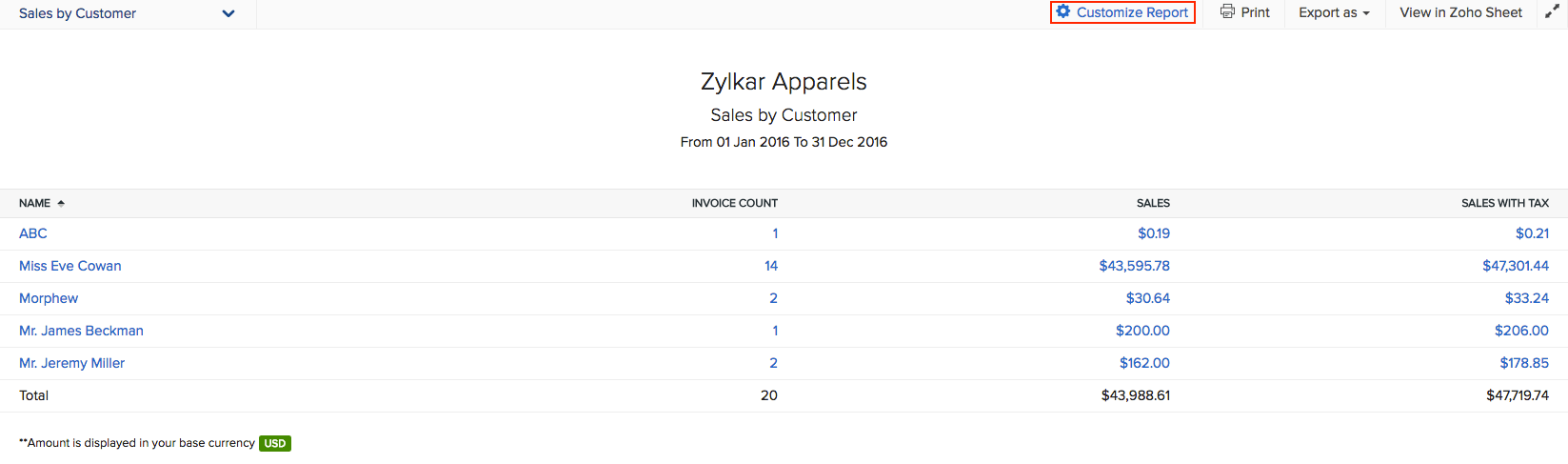Click the sort arrow beside NAME
The image size is (1568, 464).
[x=61, y=203]
